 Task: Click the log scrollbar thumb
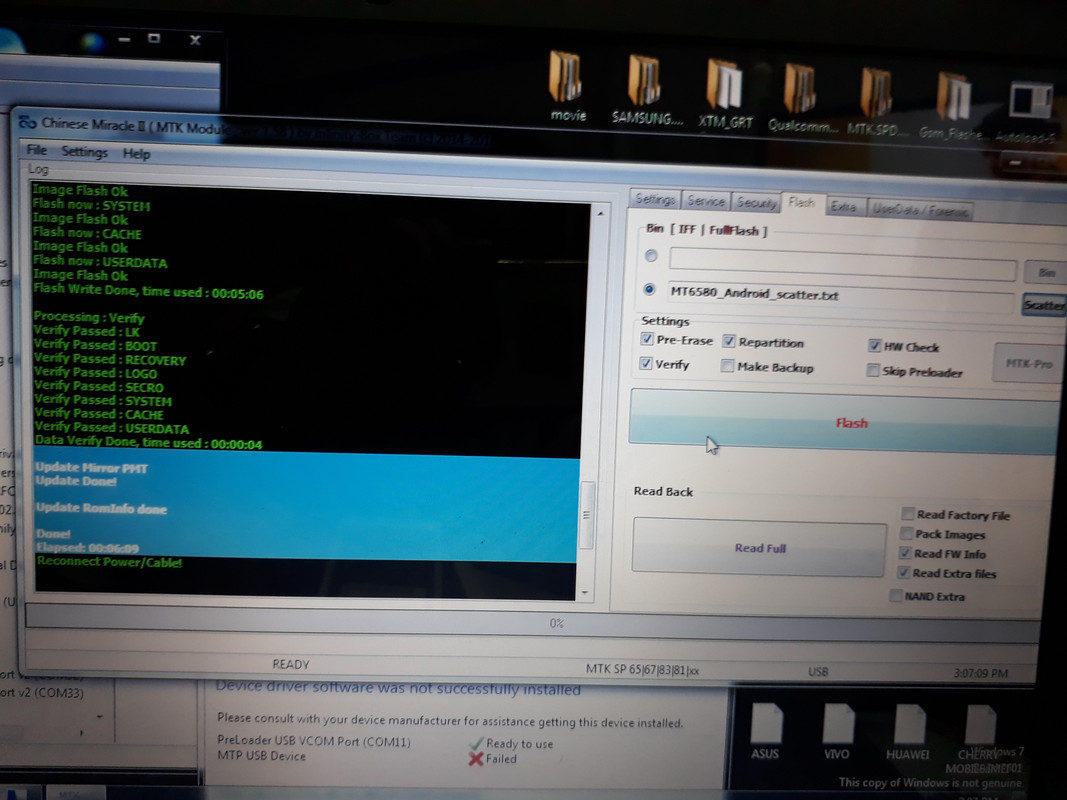(x=587, y=514)
